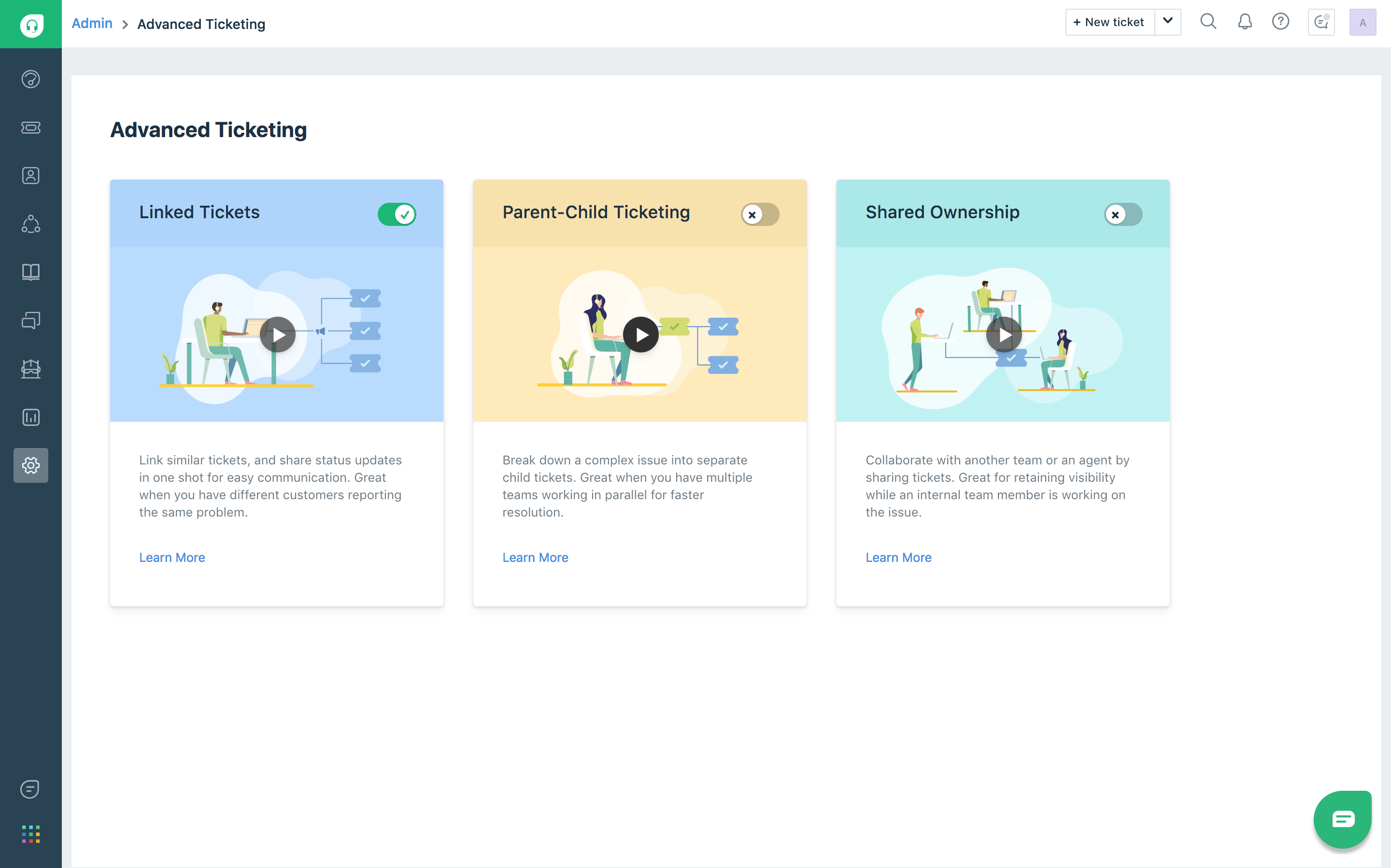This screenshot has height=868, width=1391.
Task: Open the Solutions book icon
Action: tap(30, 272)
